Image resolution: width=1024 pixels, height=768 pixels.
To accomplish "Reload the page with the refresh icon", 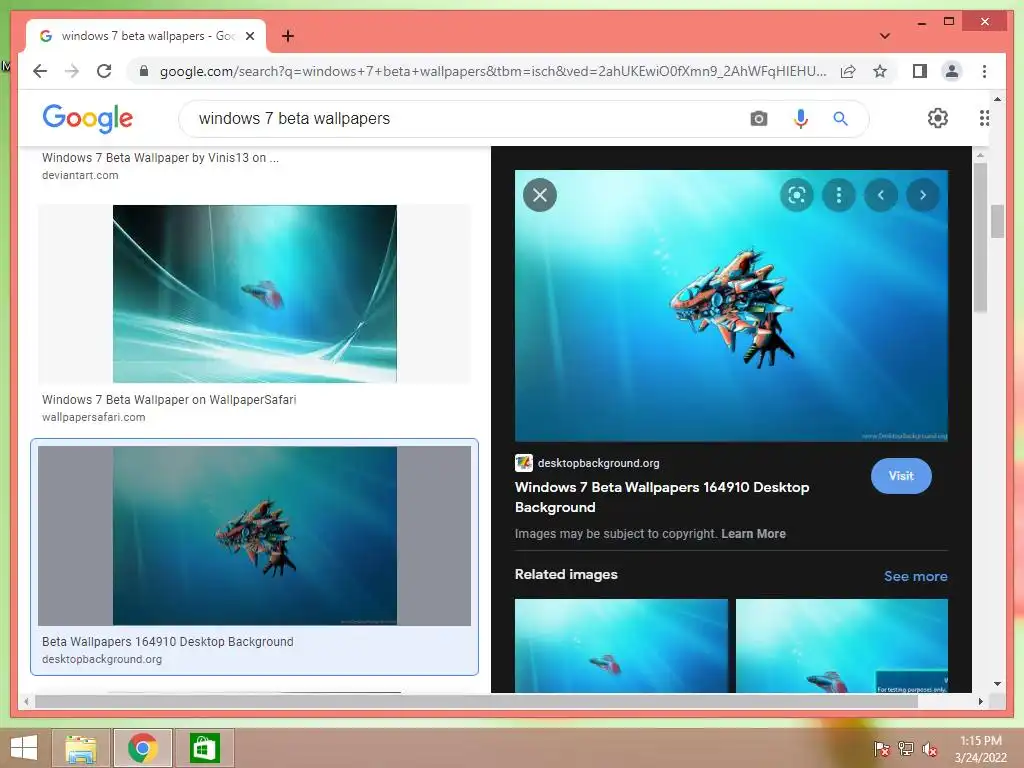I will click(104, 71).
